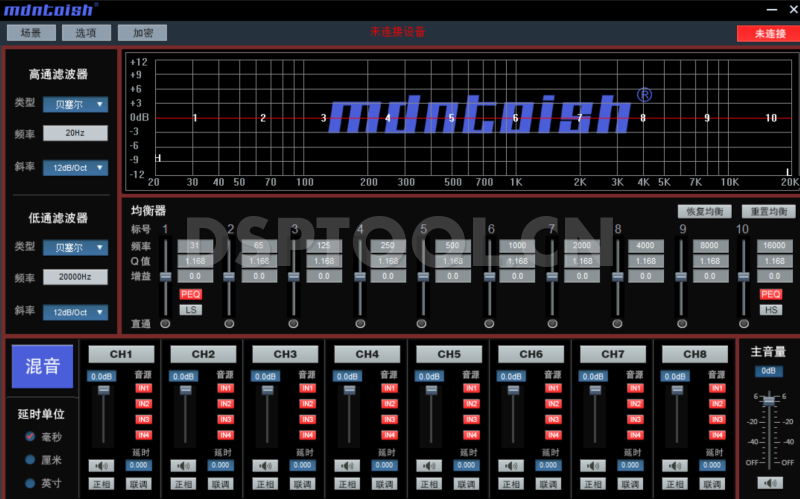
Task: Open high-pass filter 斜率 12dB/Oct dropdown
Action: click(76, 168)
